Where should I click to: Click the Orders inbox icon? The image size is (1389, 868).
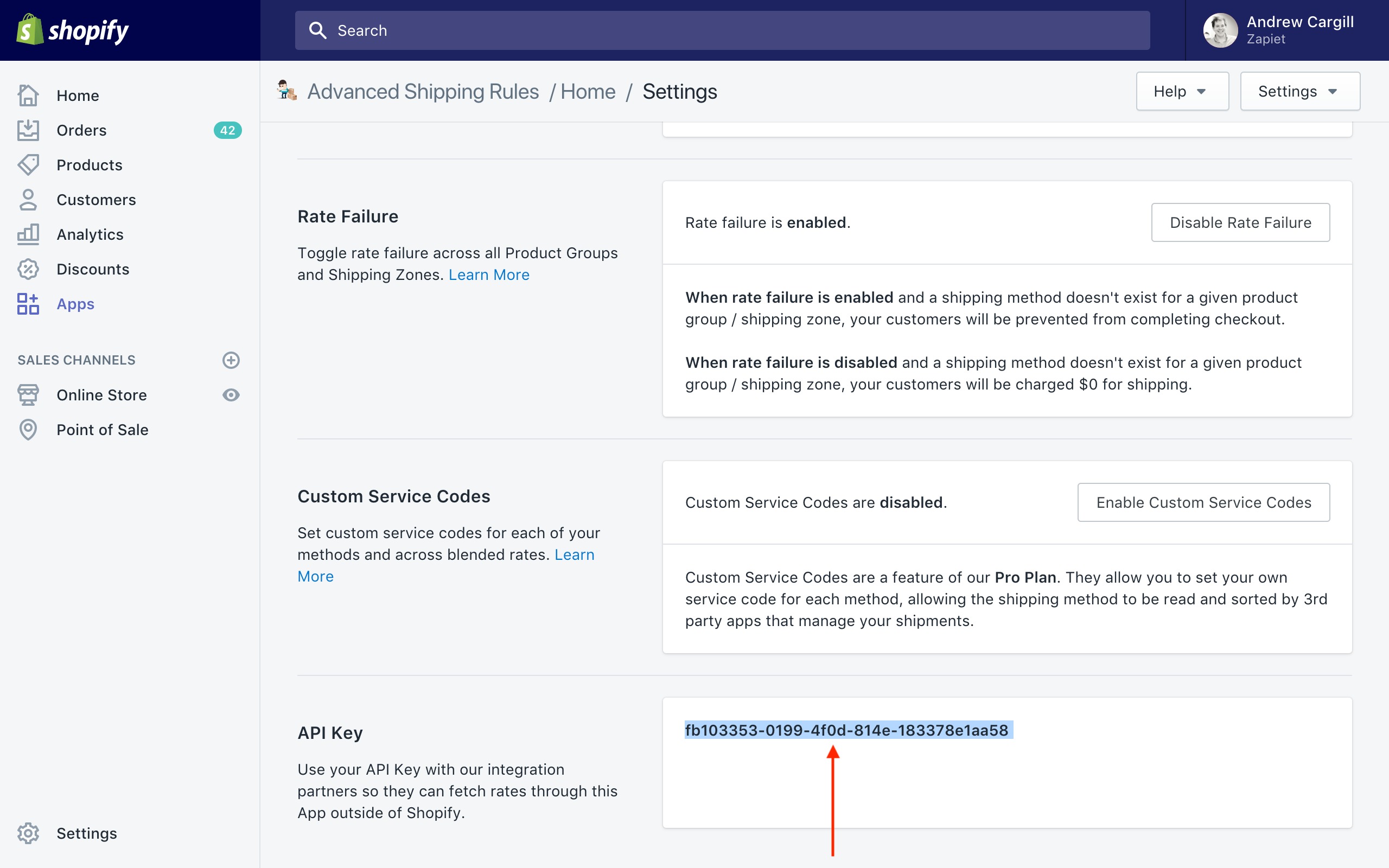(28, 130)
